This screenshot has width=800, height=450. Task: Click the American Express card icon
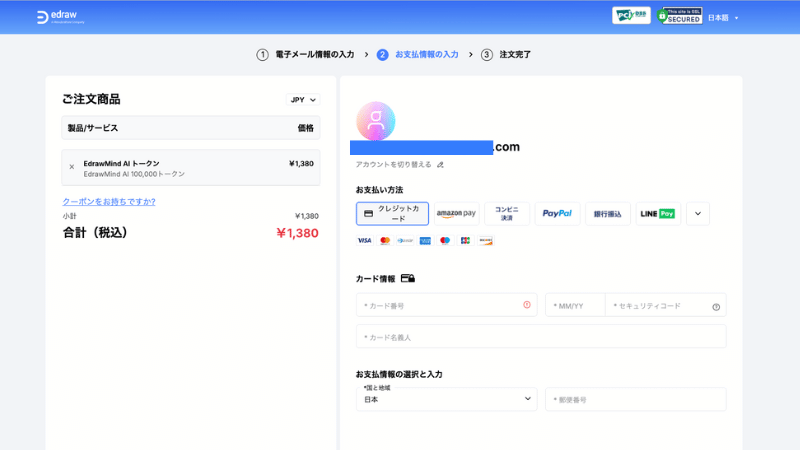425,240
